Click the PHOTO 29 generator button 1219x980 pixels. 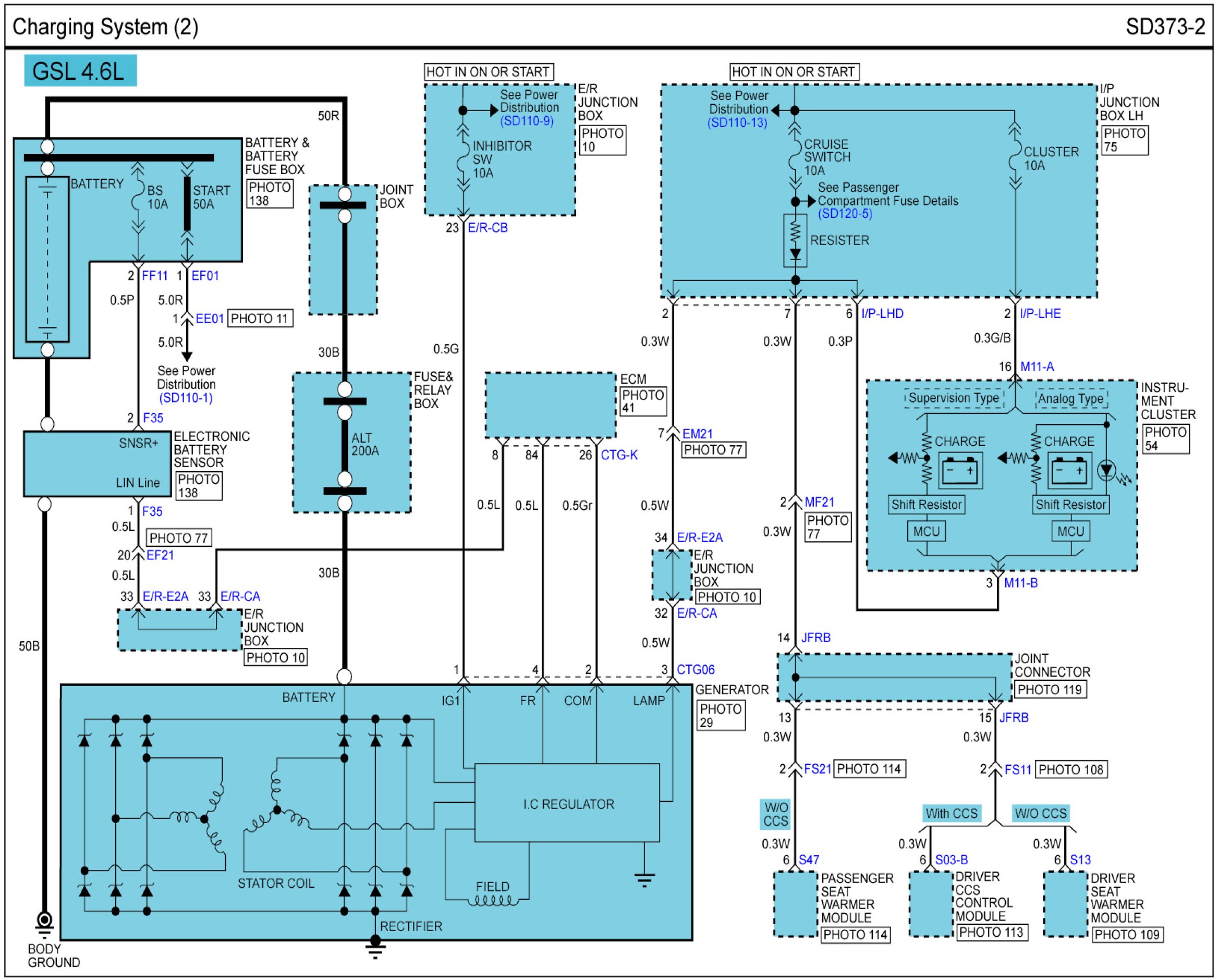(x=722, y=716)
